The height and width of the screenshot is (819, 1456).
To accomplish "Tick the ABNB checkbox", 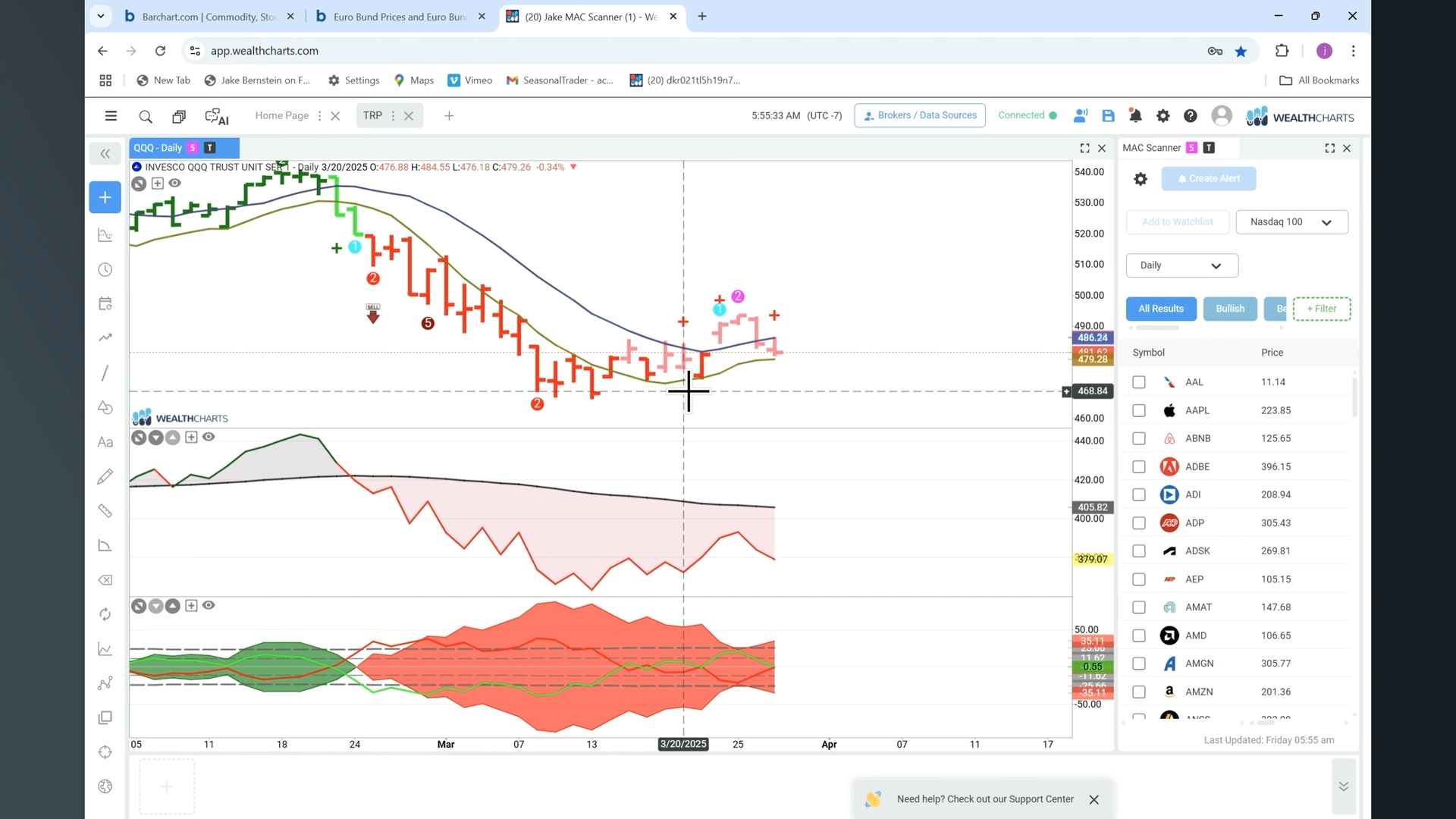I will point(1139,438).
